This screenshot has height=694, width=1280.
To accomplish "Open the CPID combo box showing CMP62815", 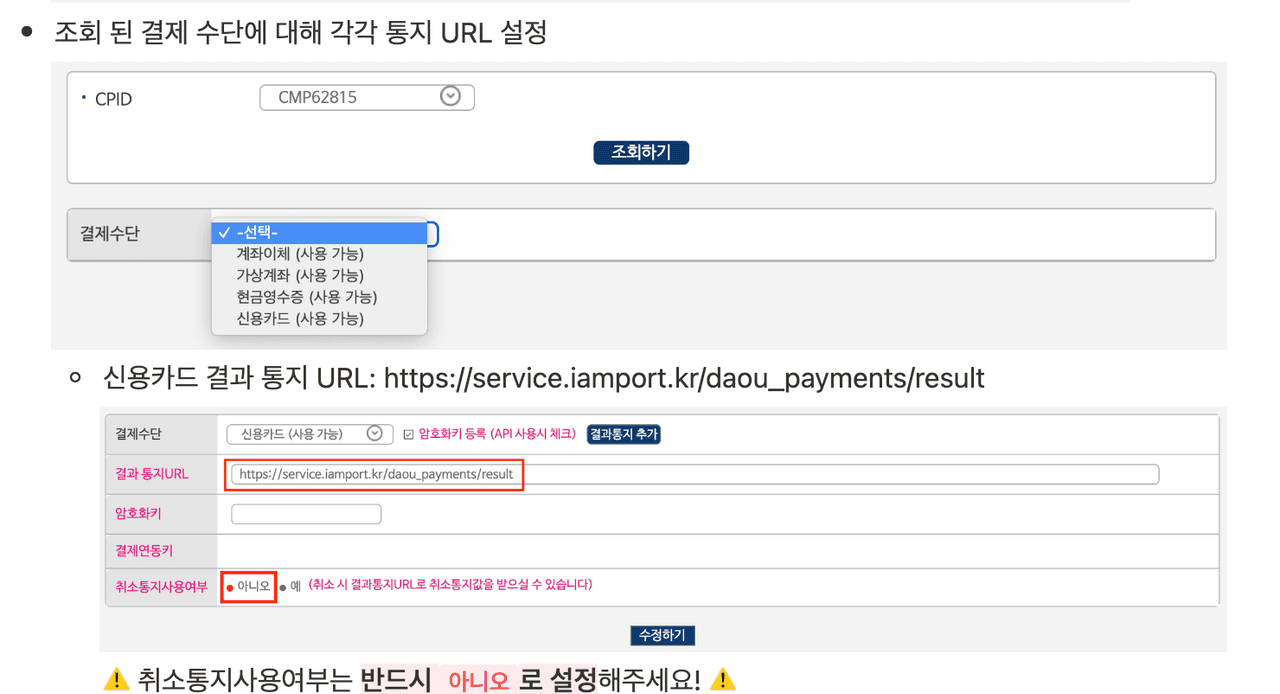I will [366, 97].
